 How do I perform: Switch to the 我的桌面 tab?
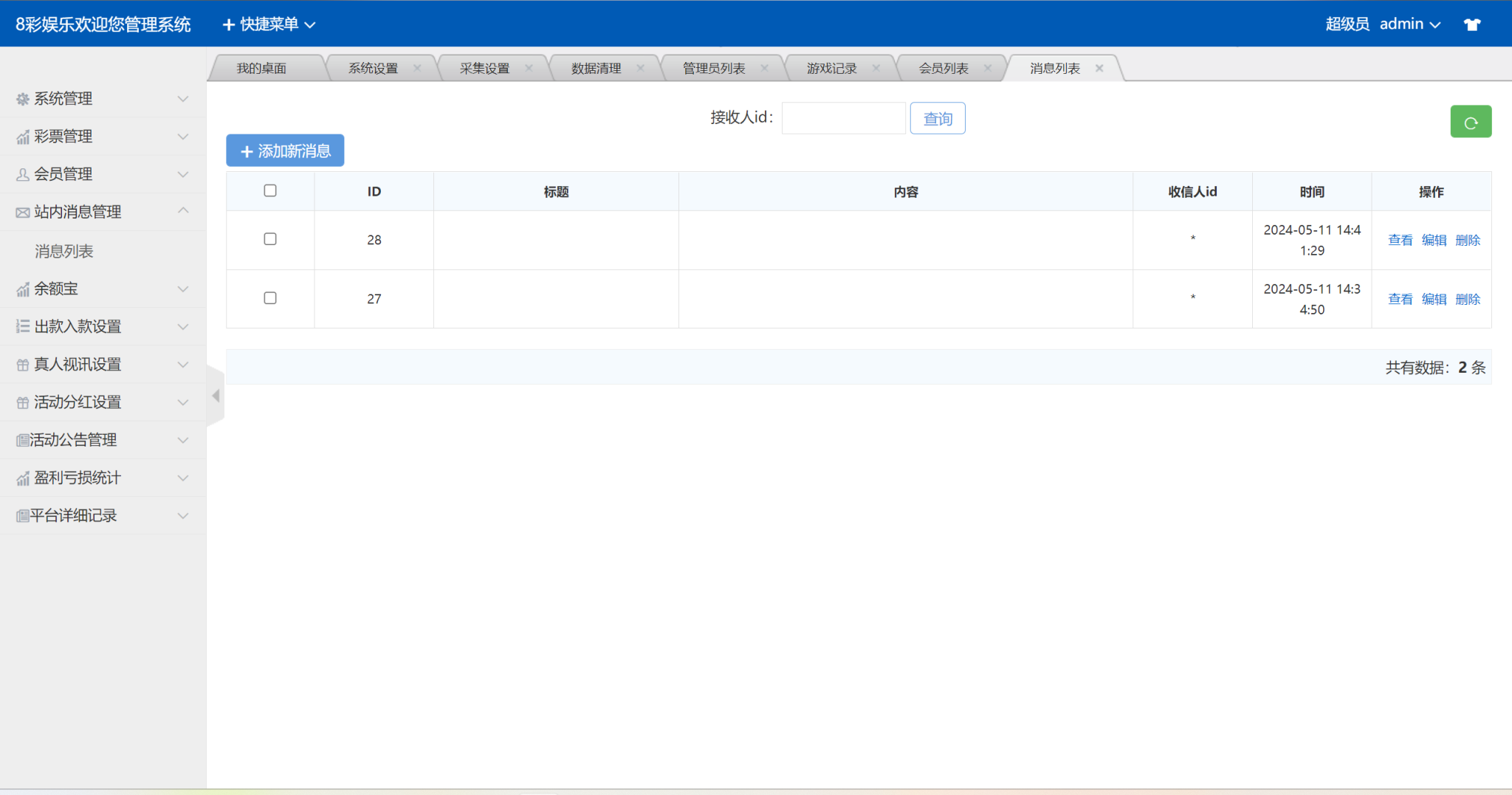(x=261, y=68)
